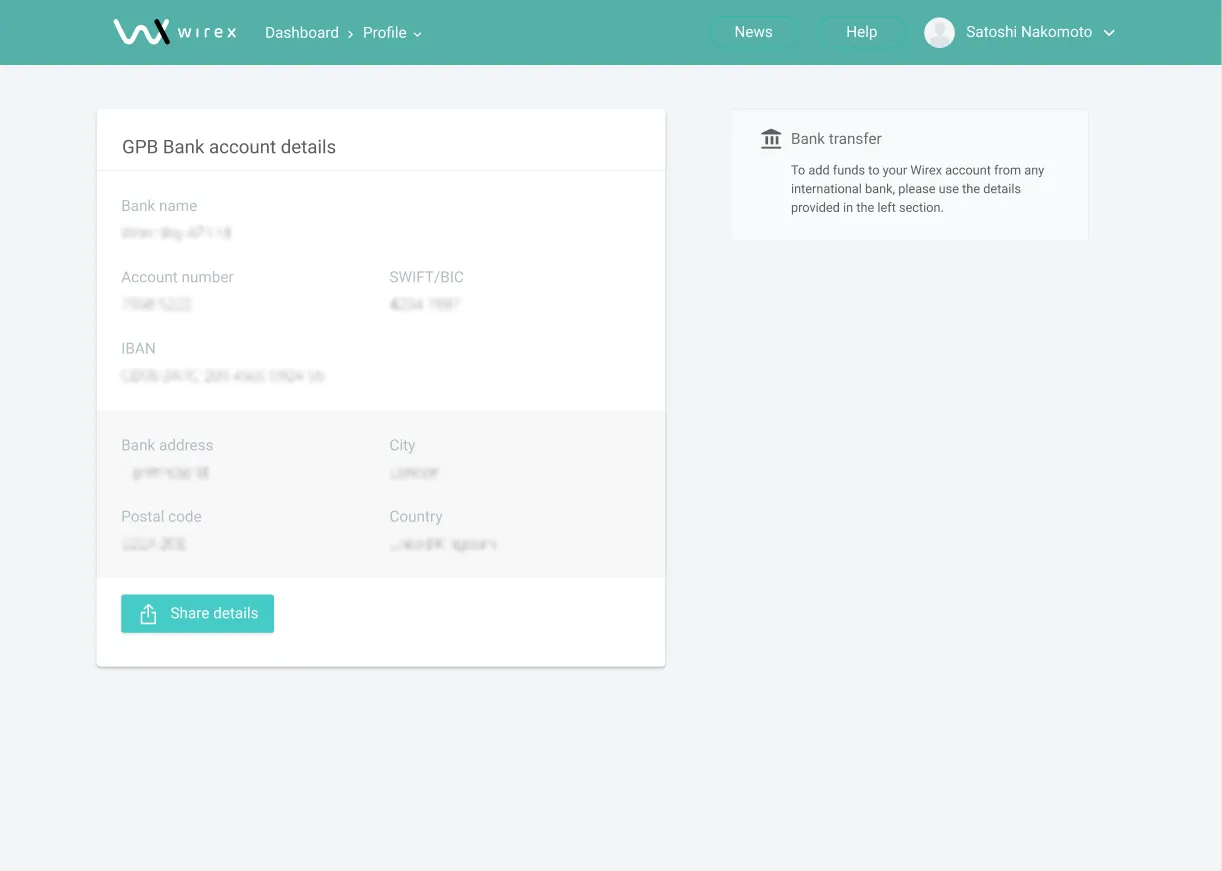Expand the Profile dropdown menu
The width and height of the screenshot is (1222, 871).
(392, 32)
